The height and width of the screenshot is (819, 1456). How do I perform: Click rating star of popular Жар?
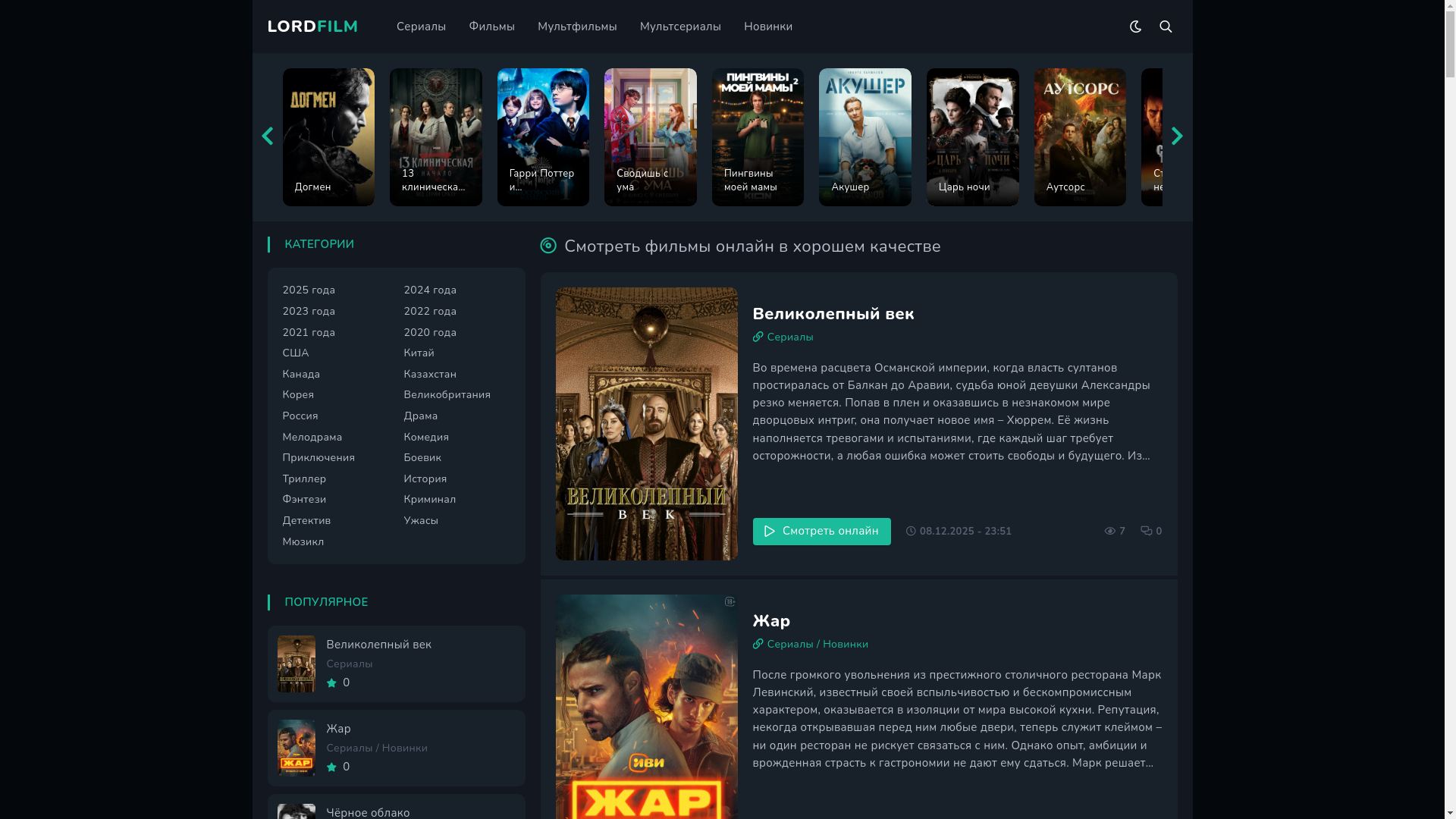pos(331,767)
